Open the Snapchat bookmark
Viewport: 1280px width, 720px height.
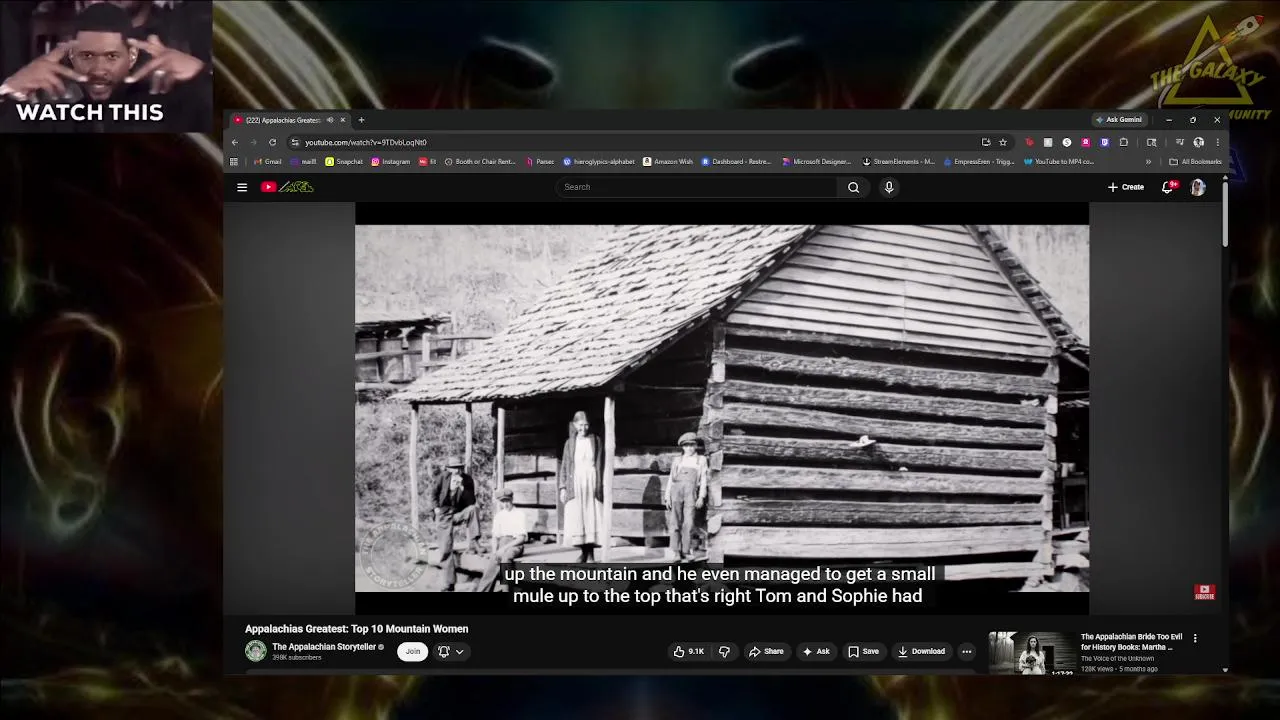click(x=344, y=161)
